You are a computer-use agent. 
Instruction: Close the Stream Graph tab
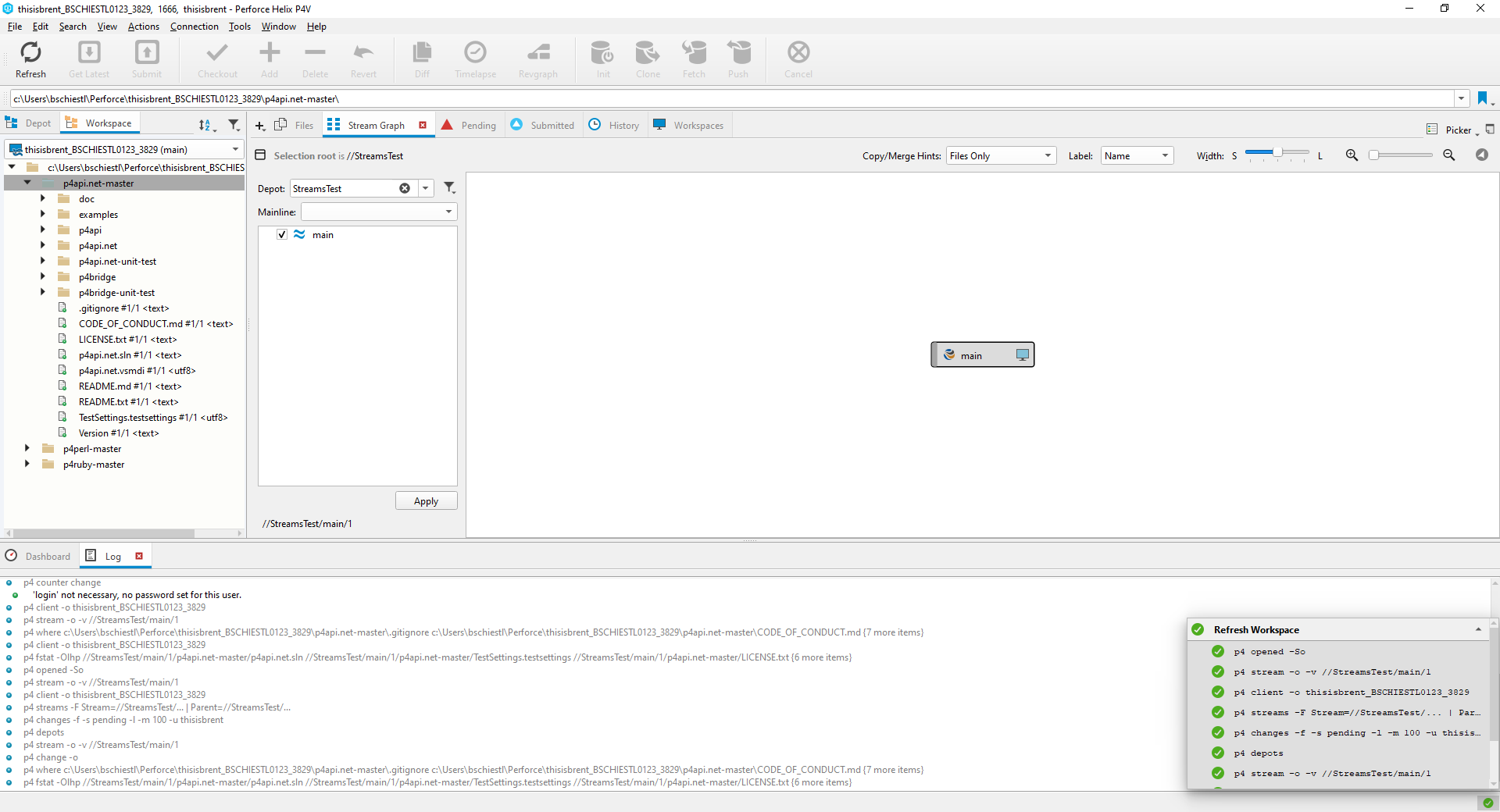[423, 125]
